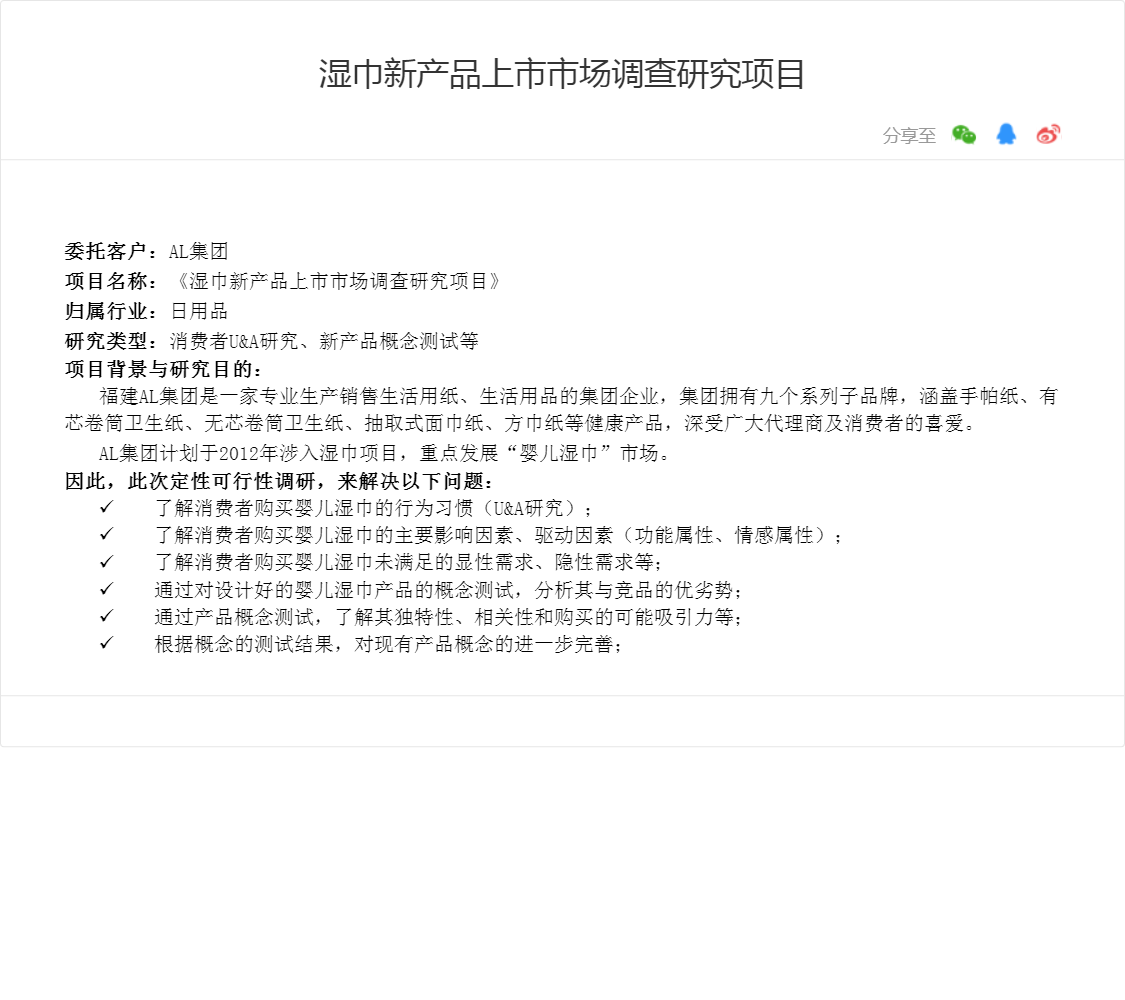The image size is (1125, 1000).
Task: Click the sentence AL集团计划于2012年涉入湿巾项目
Action: pyautogui.click(x=386, y=453)
